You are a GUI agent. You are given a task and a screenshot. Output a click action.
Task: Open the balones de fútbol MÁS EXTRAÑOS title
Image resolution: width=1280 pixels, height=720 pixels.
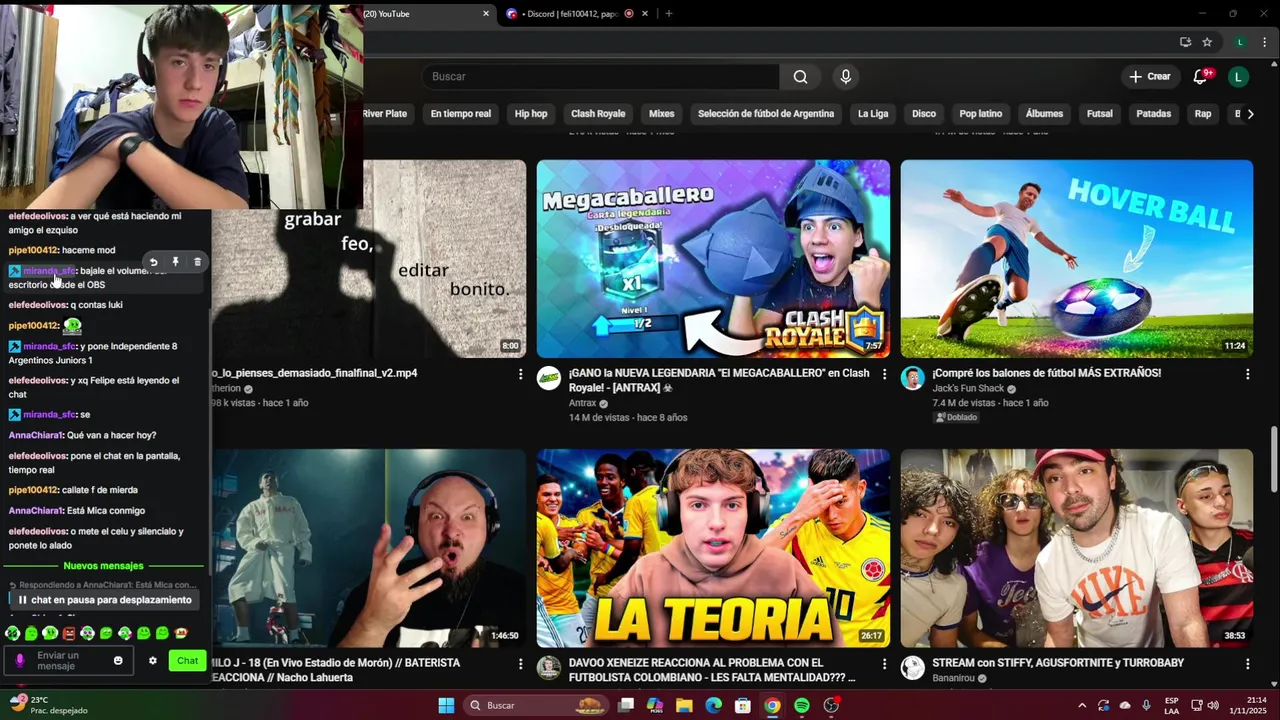[1046, 373]
